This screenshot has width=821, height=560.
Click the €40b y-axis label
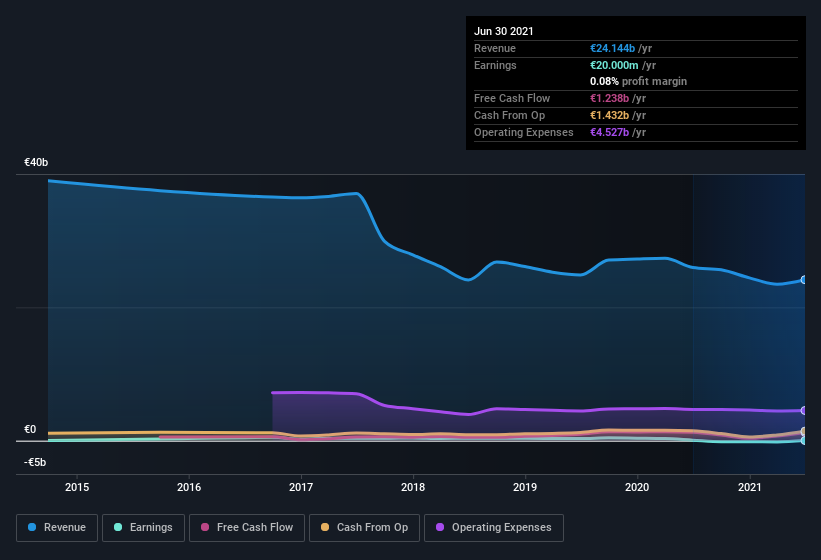[36, 162]
